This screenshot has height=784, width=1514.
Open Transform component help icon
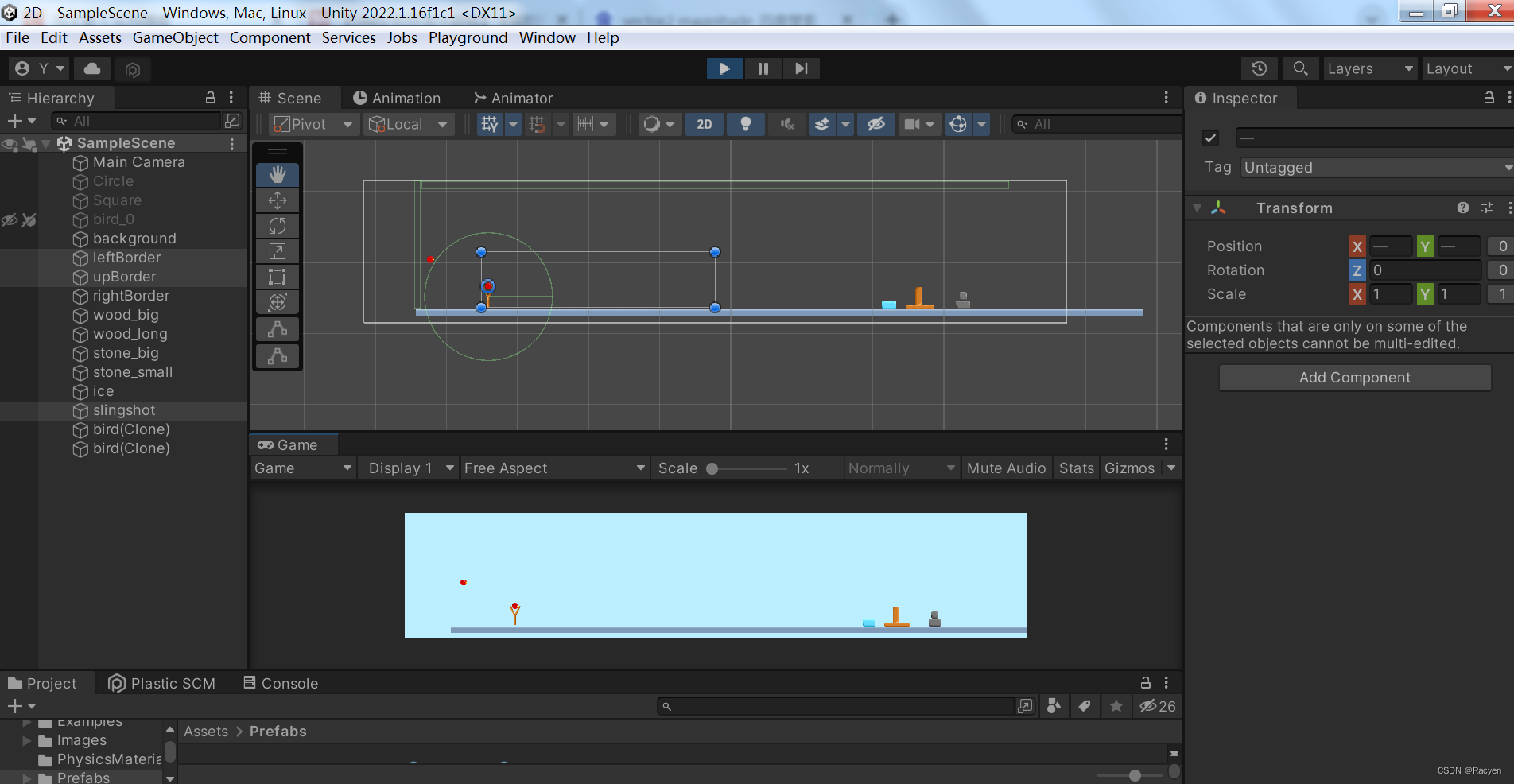point(1463,208)
